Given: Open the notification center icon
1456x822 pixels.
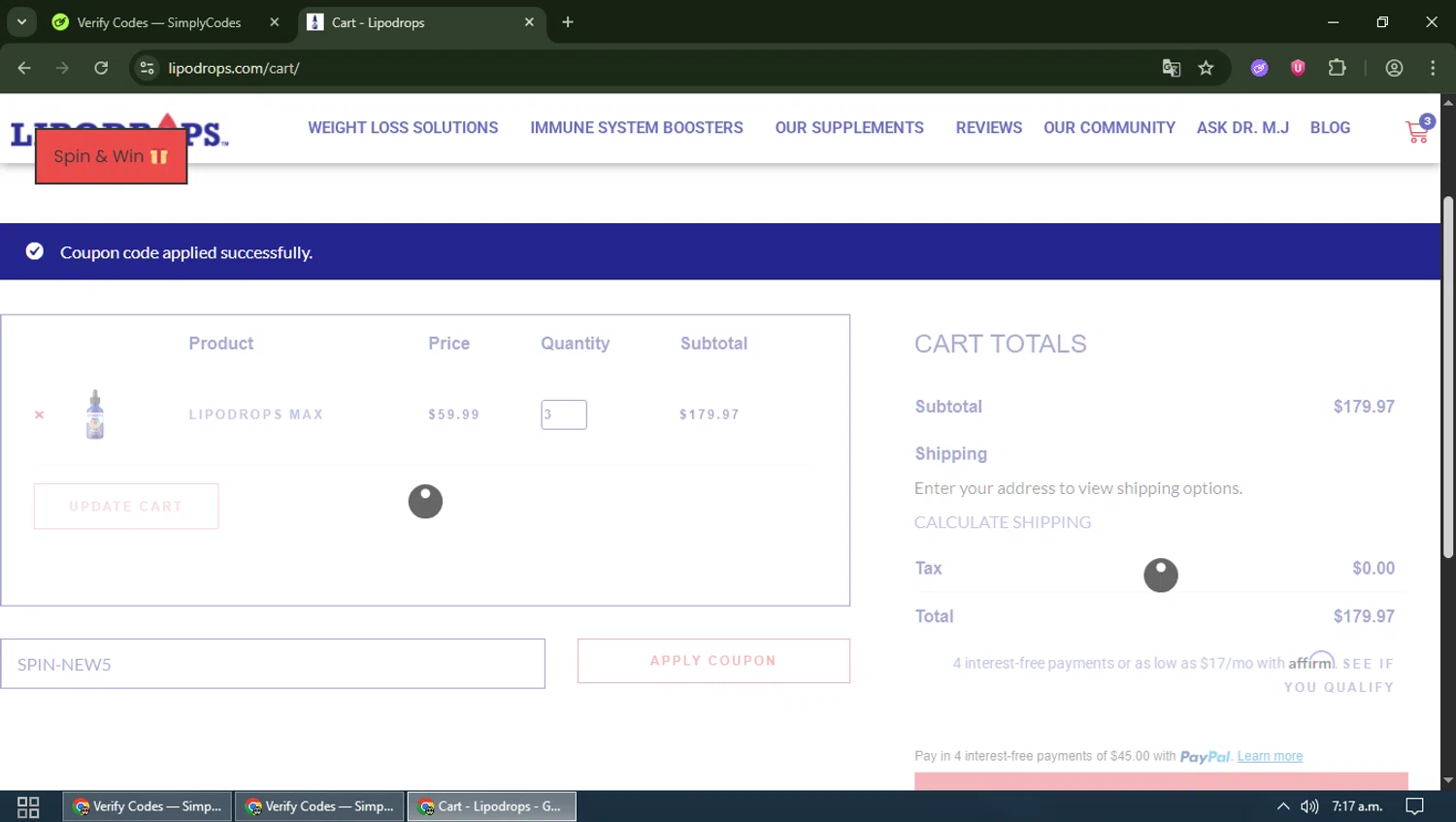Looking at the screenshot, I should tap(1415, 806).
